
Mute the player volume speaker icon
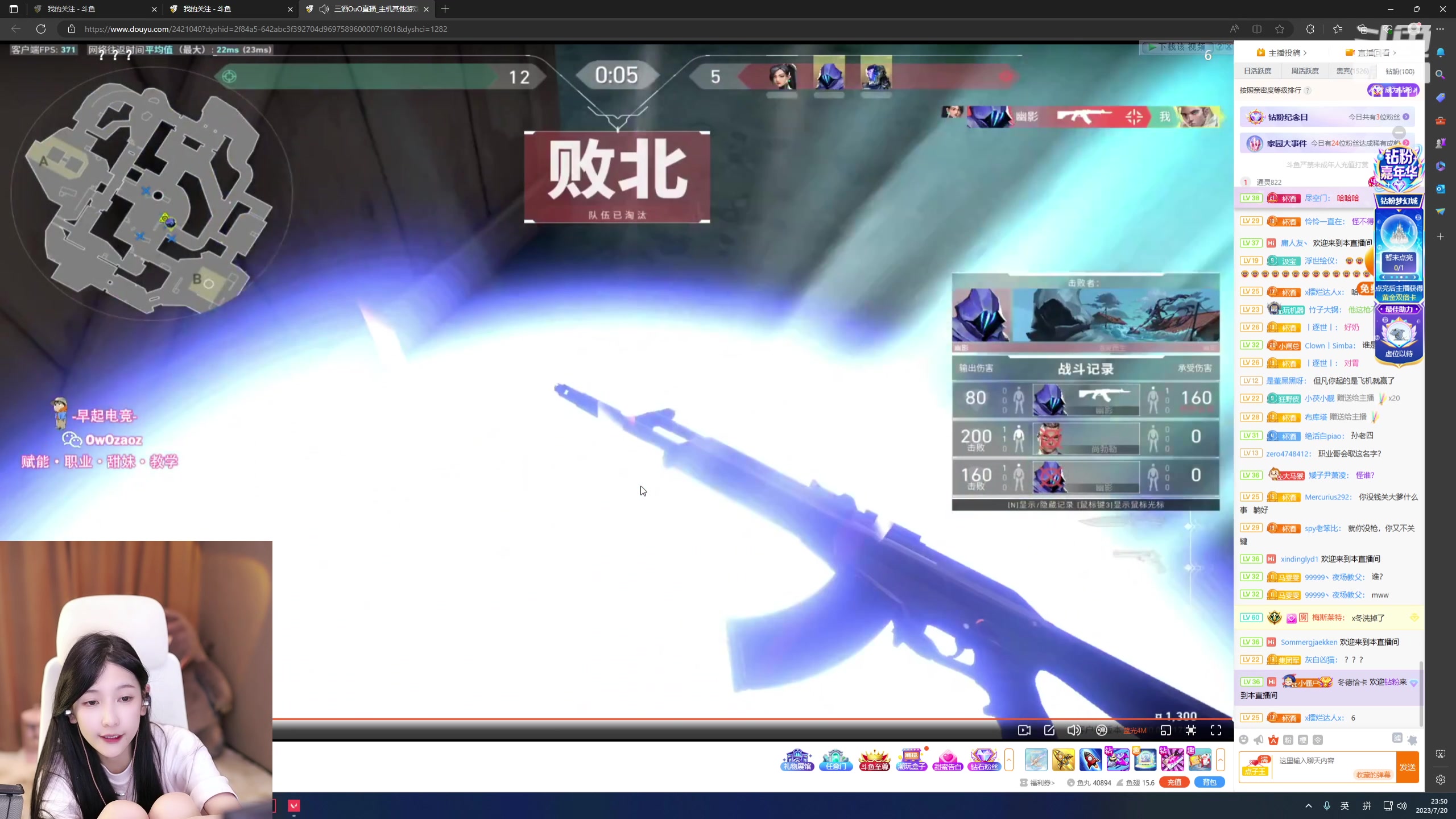[1073, 730]
